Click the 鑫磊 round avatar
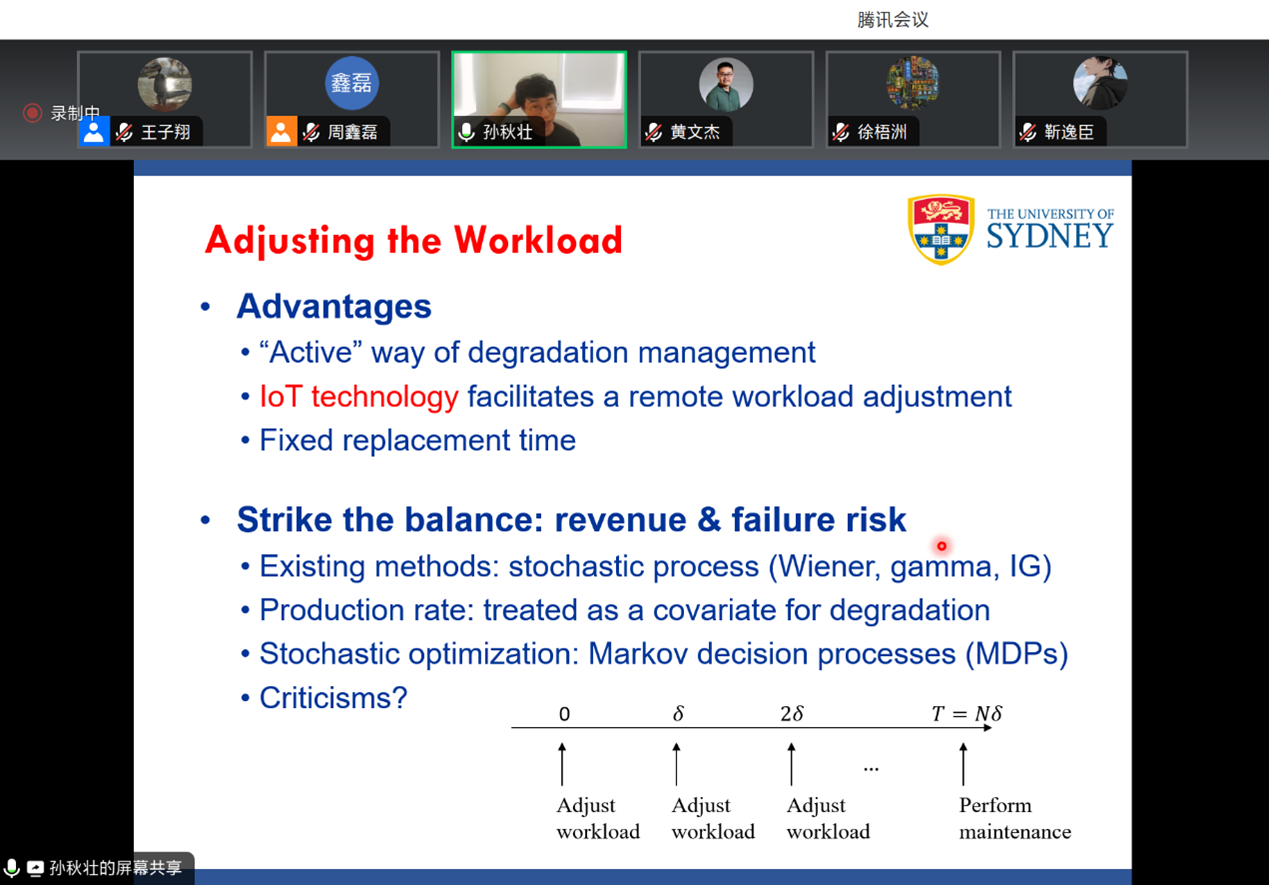This screenshot has width=1269, height=885. [352, 84]
